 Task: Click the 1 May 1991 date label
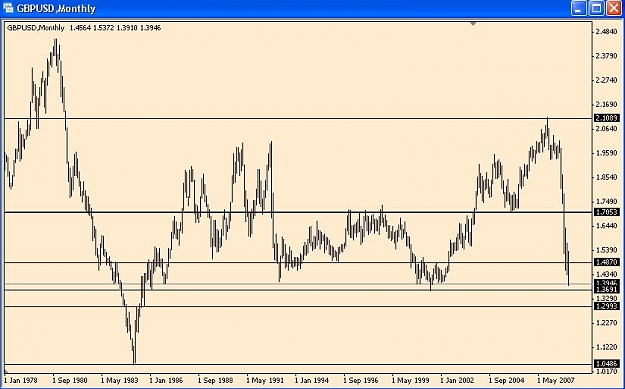tap(265, 380)
